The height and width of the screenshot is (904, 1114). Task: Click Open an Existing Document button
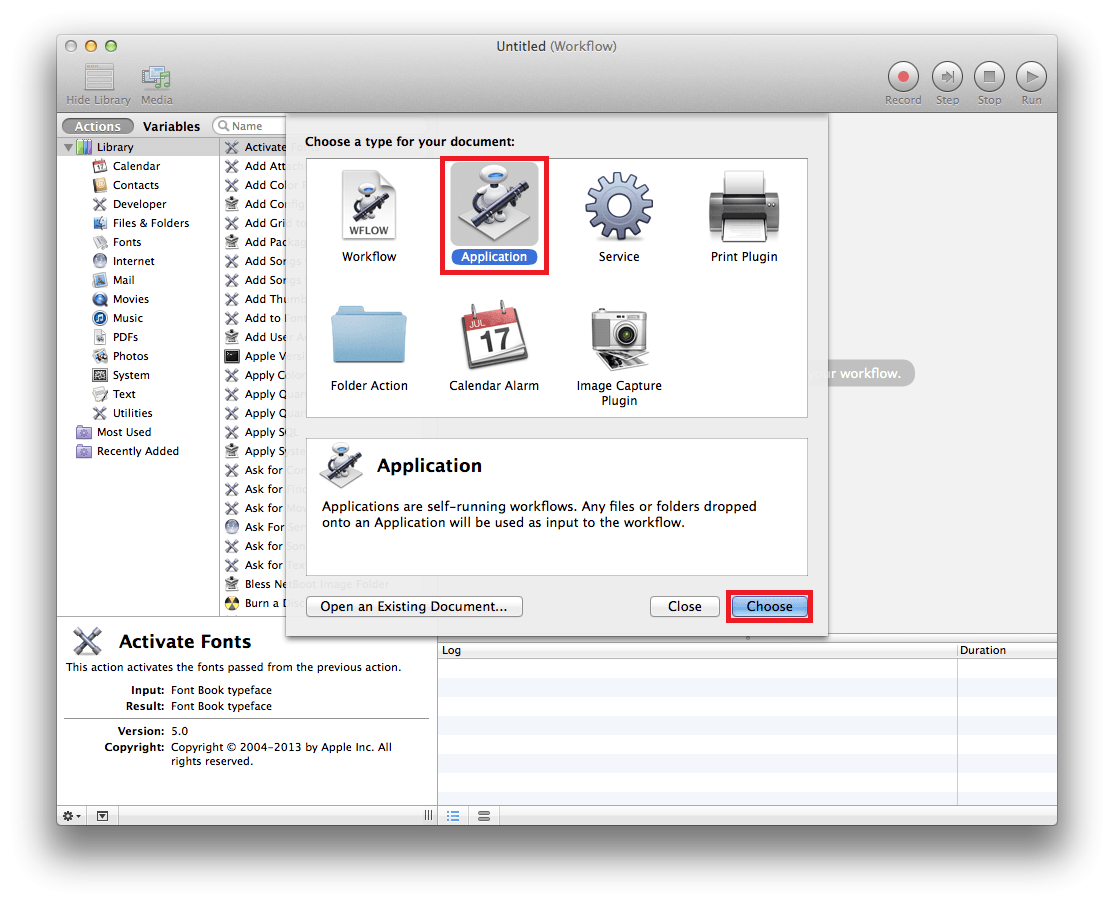pyautogui.click(x=414, y=606)
